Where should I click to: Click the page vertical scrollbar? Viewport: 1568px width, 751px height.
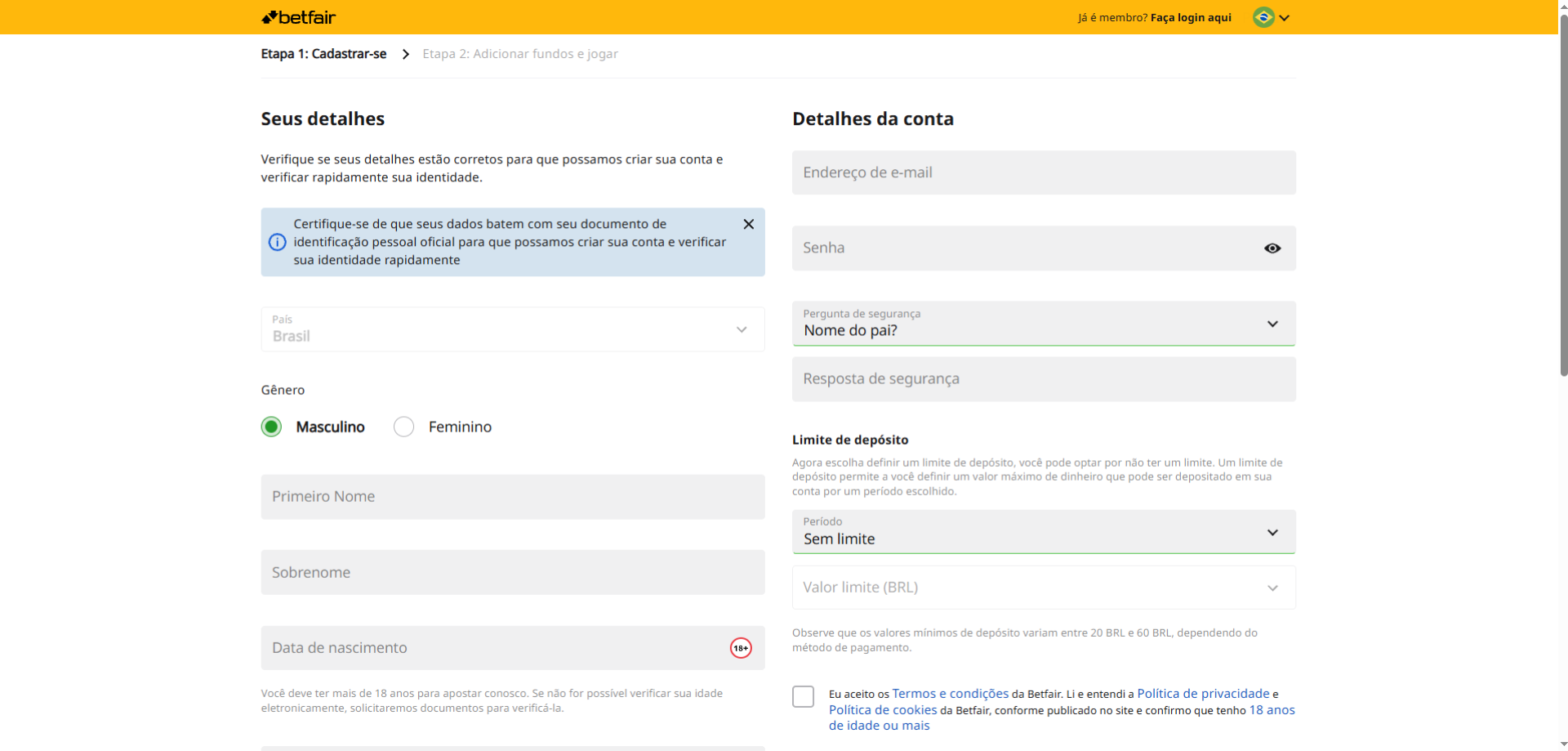click(x=1562, y=204)
